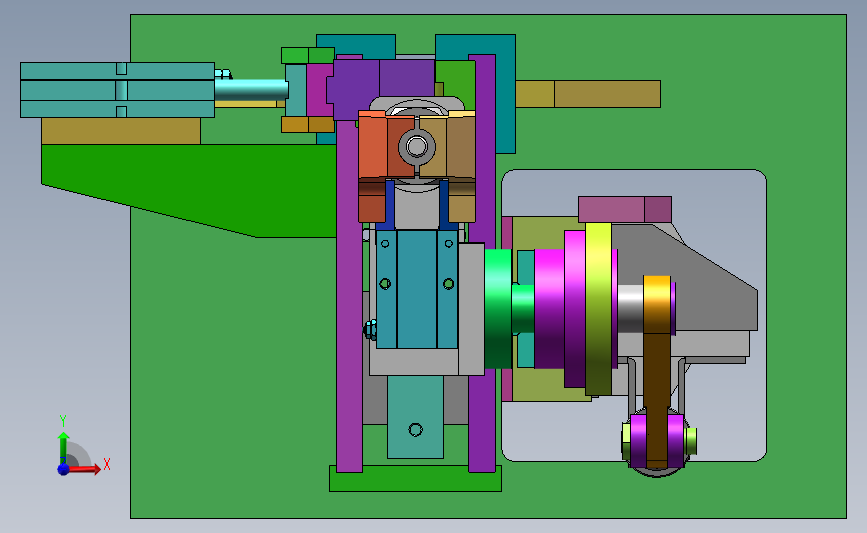This screenshot has width=867, height=533.
Task: Select the orange clamp block beside the bearing
Action: coord(373,145)
